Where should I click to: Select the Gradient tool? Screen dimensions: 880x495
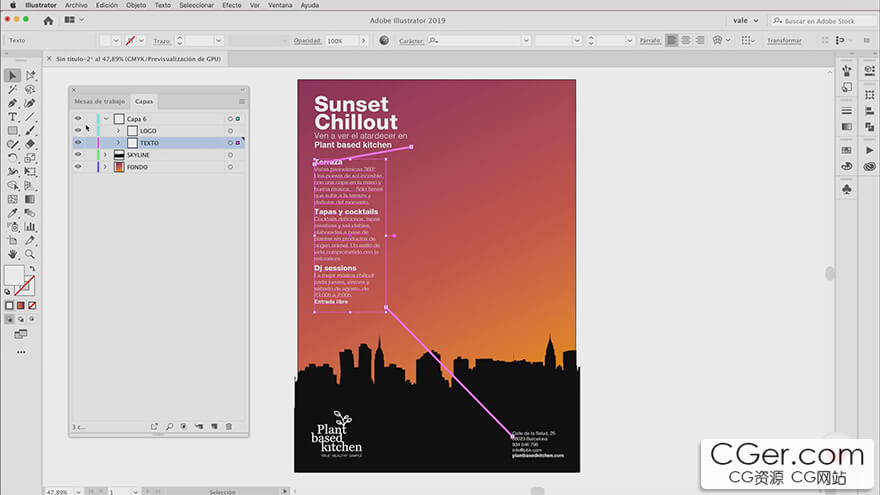(x=30, y=199)
